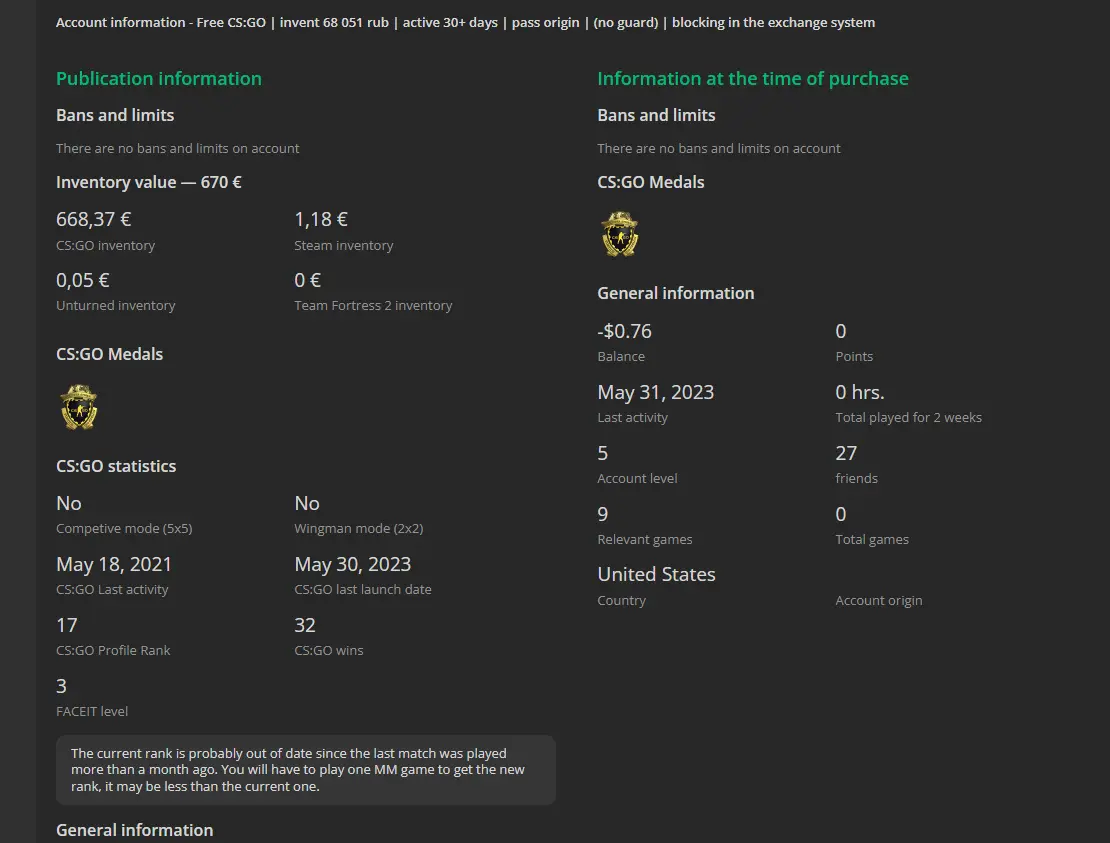Click the Inventory value — 670 € heading
1110x843 pixels.
click(x=149, y=182)
